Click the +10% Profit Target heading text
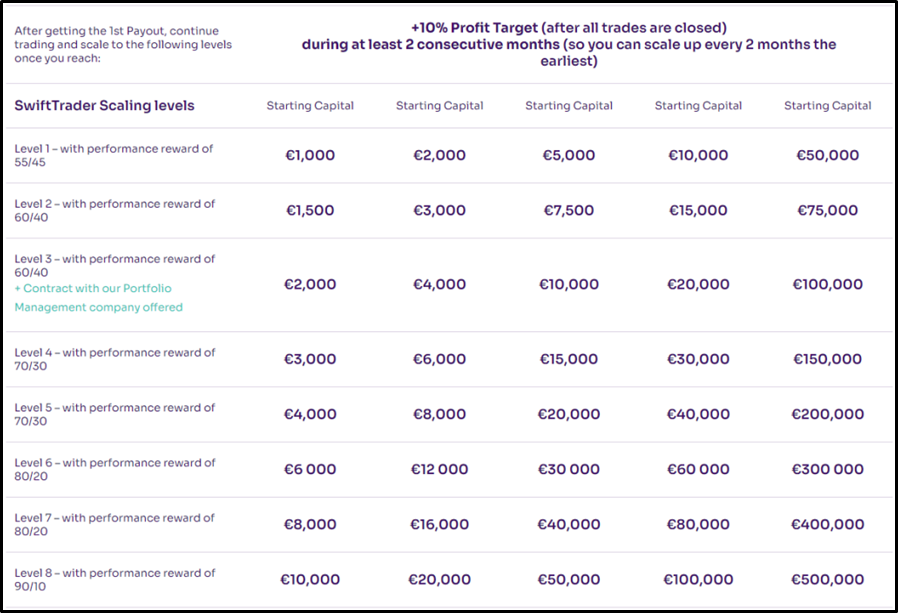The width and height of the screenshot is (898, 613). pos(569,44)
